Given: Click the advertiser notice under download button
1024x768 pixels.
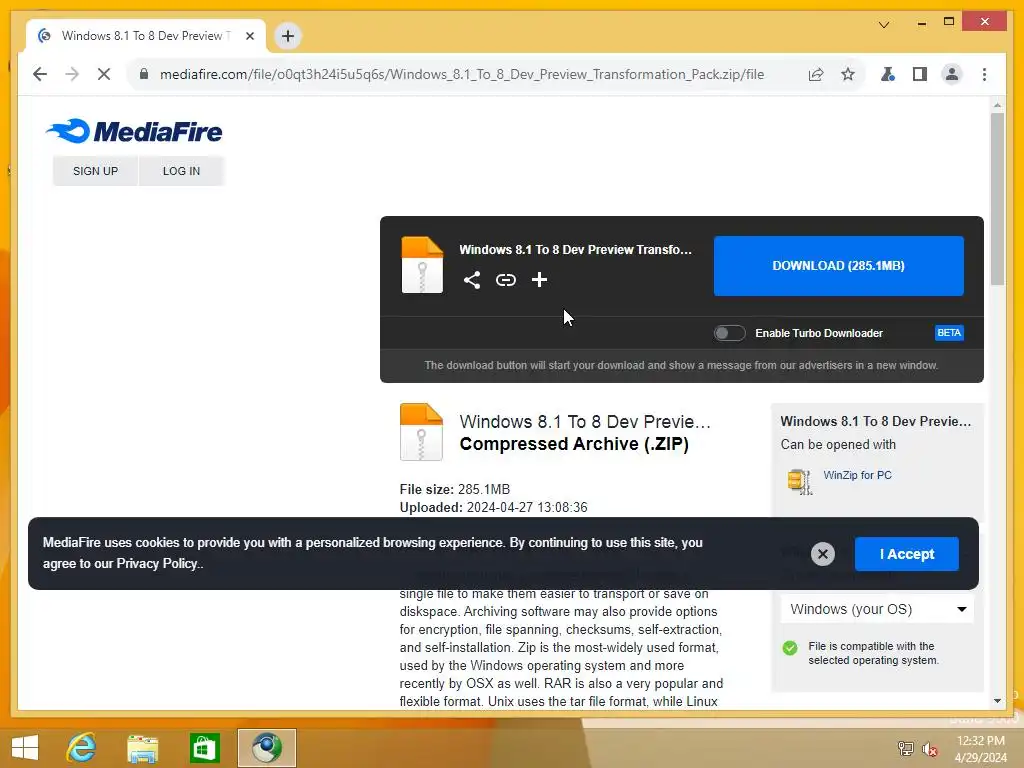Looking at the screenshot, I should (x=681, y=365).
